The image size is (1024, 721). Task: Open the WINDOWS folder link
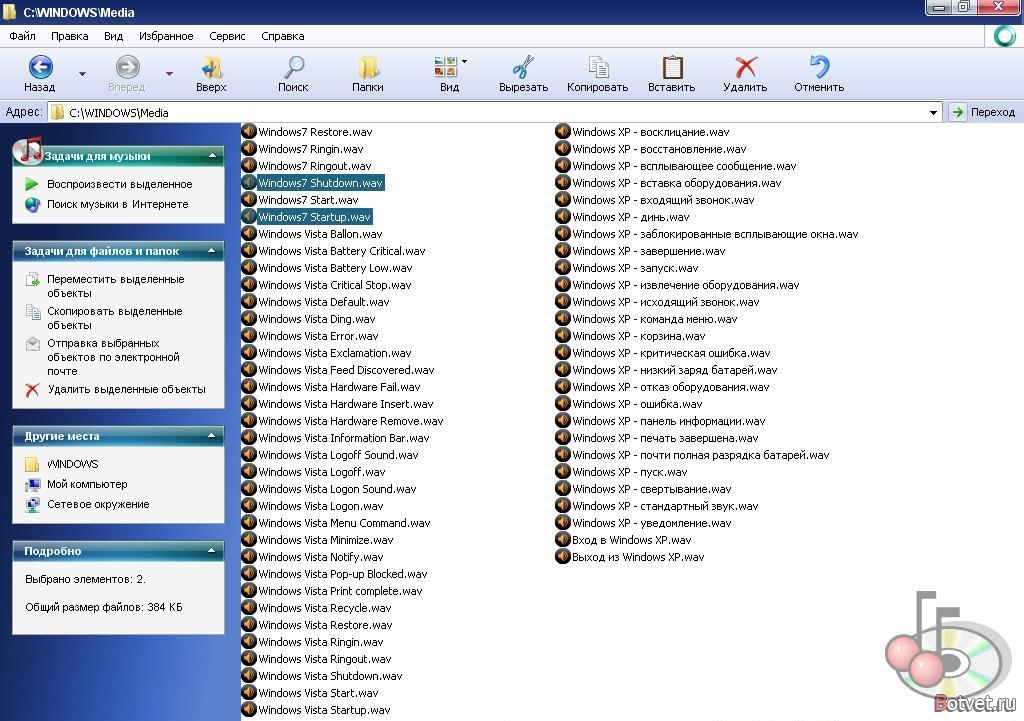pos(72,464)
